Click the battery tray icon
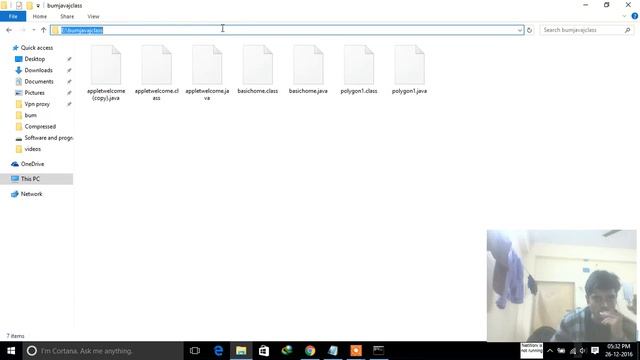The width and height of the screenshot is (640, 360). point(561,351)
